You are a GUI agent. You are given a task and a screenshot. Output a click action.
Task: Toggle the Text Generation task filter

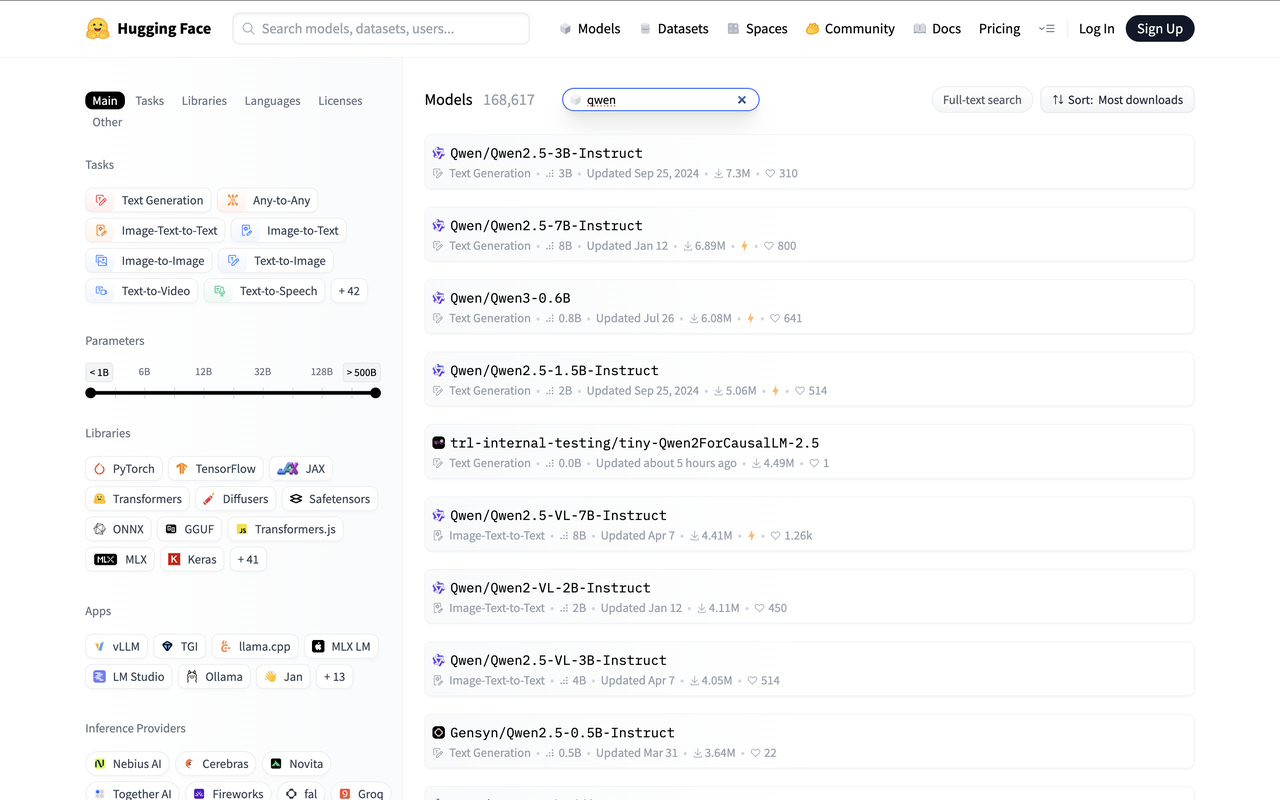click(x=149, y=201)
